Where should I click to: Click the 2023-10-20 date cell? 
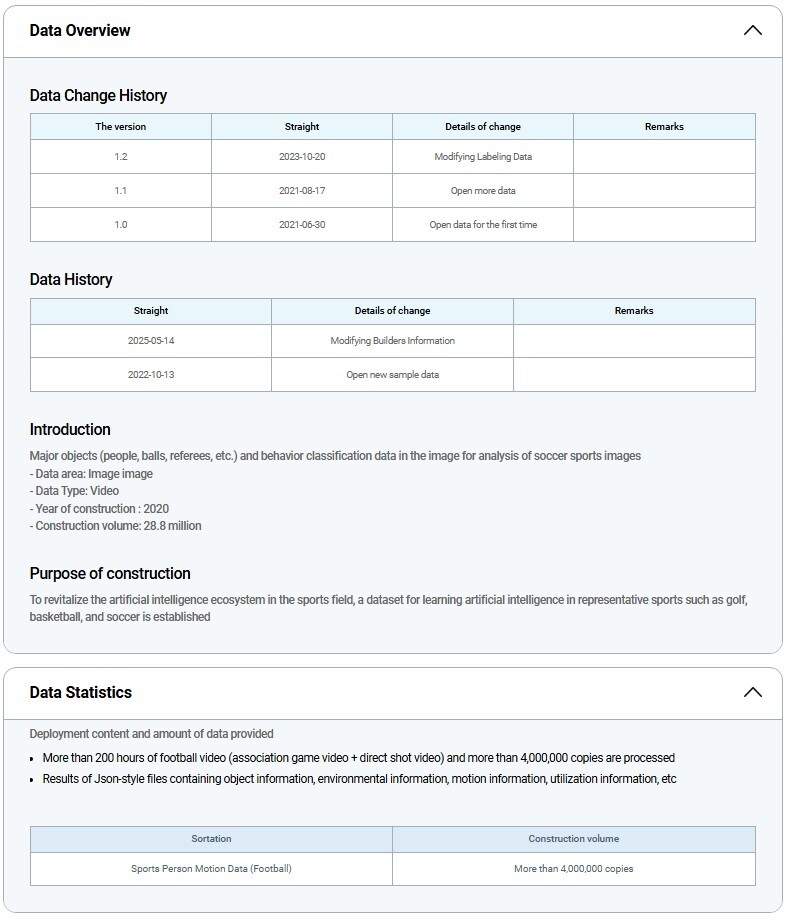[302, 157]
